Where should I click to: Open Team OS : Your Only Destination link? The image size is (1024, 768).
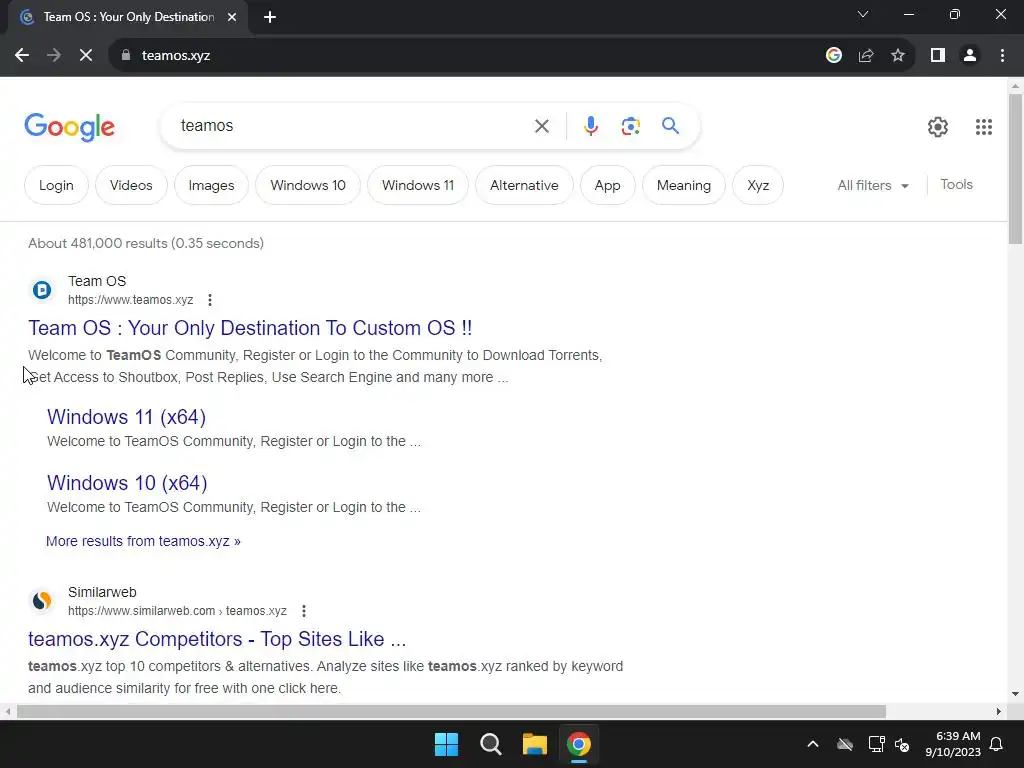(x=250, y=328)
